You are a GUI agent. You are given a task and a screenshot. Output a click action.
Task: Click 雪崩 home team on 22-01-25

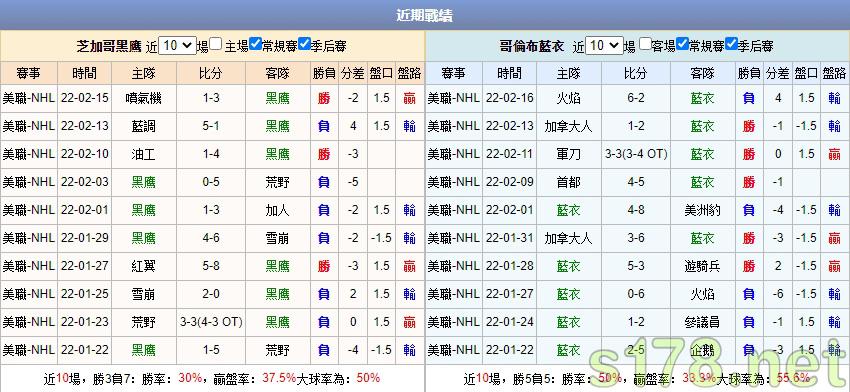144,294
